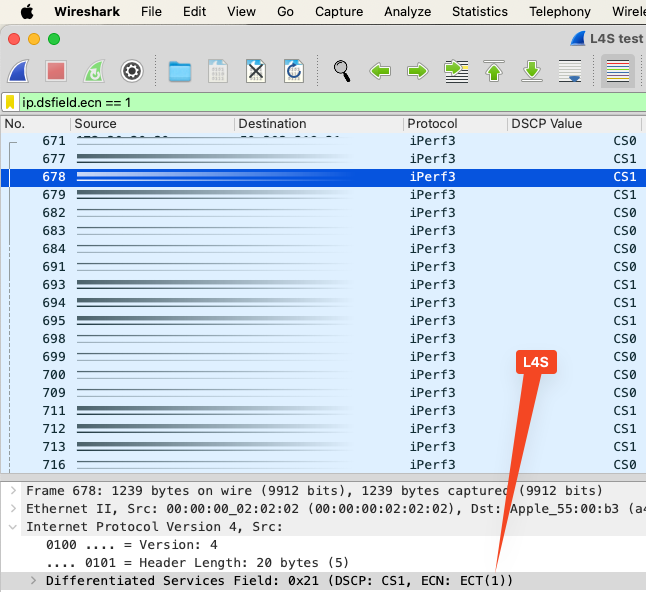646x592 pixels.
Task: Jump to the first packet
Action: tap(494, 71)
